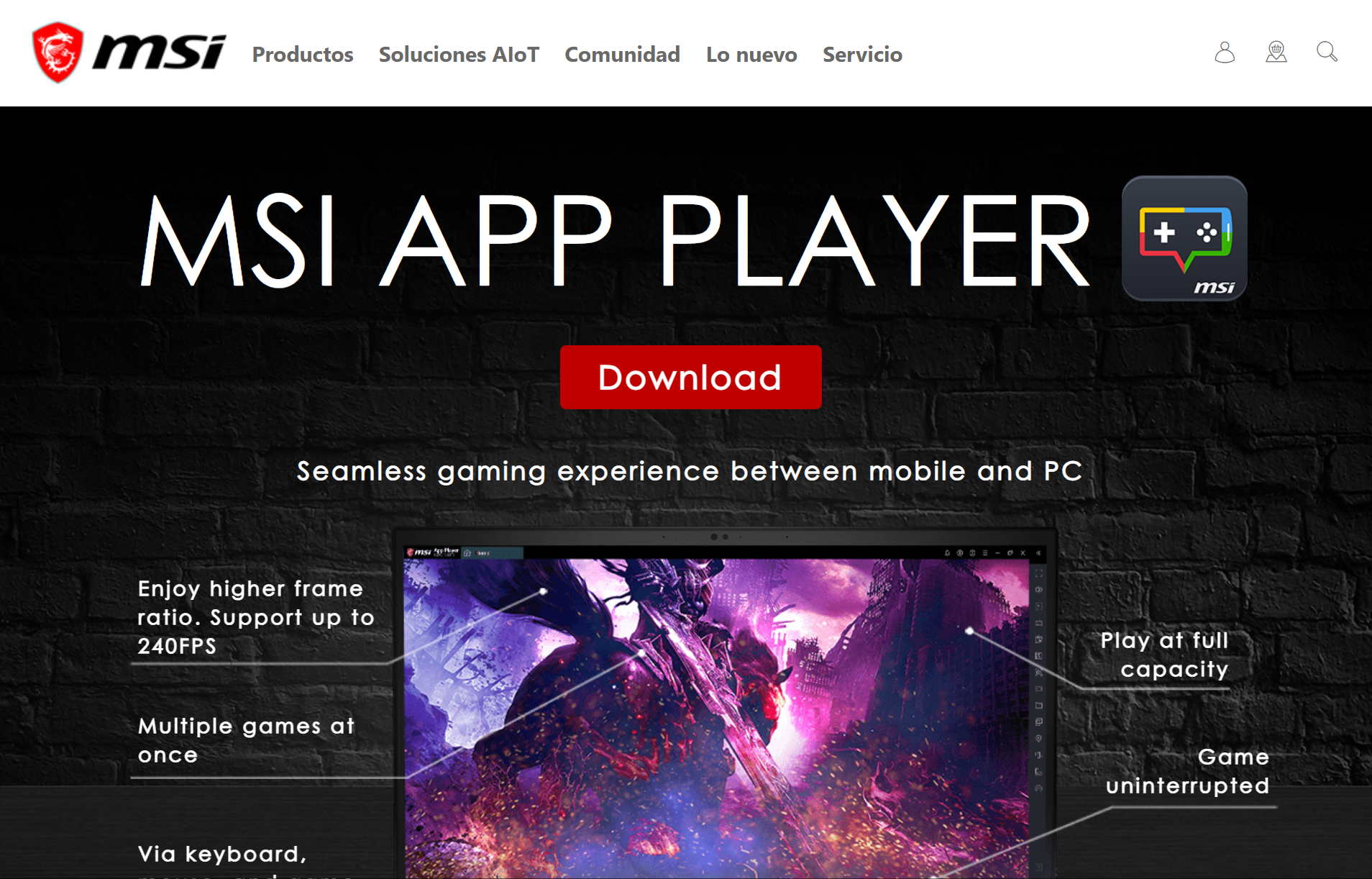The width and height of the screenshot is (1372, 879).
Task: Click 'Multiple games at once' text
Action: (246, 740)
